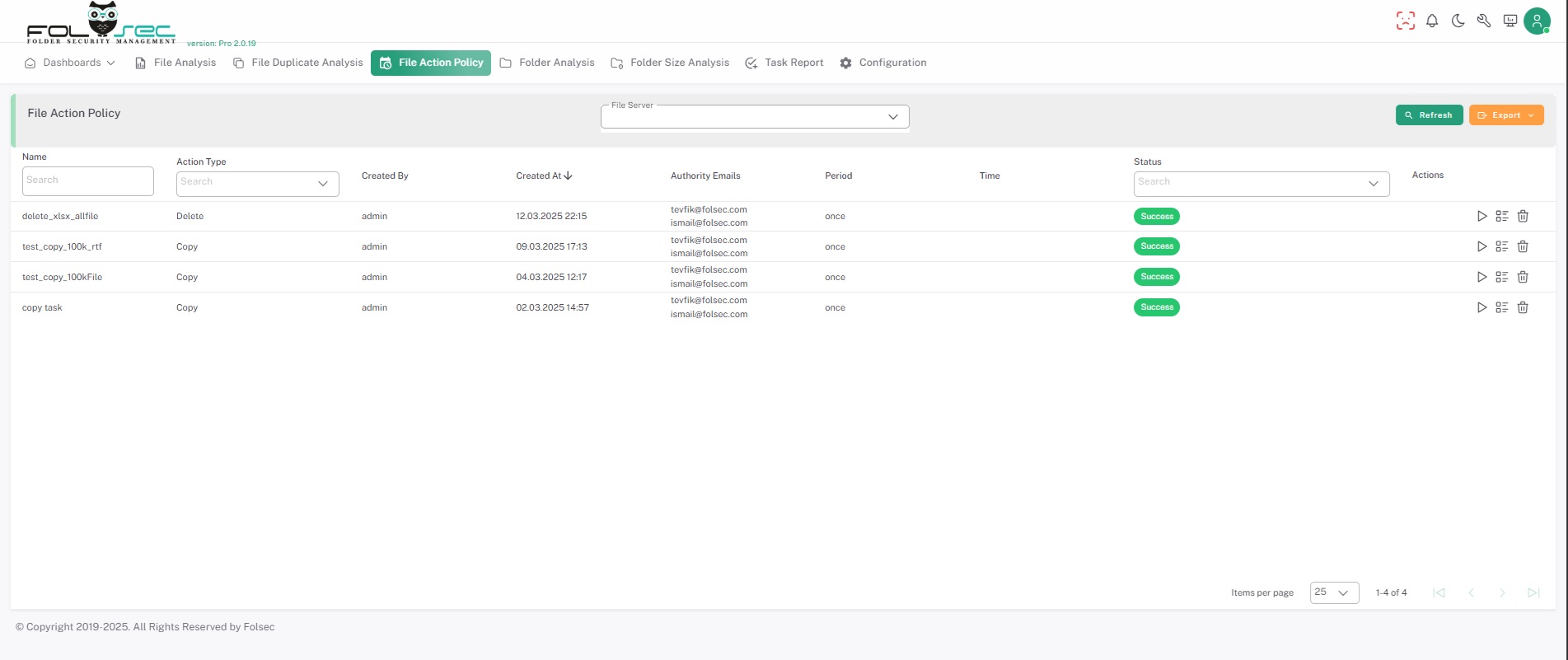Expand the Action Type filter dropdown
The width and height of the screenshot is (1568, 660).
click(257, 184)
